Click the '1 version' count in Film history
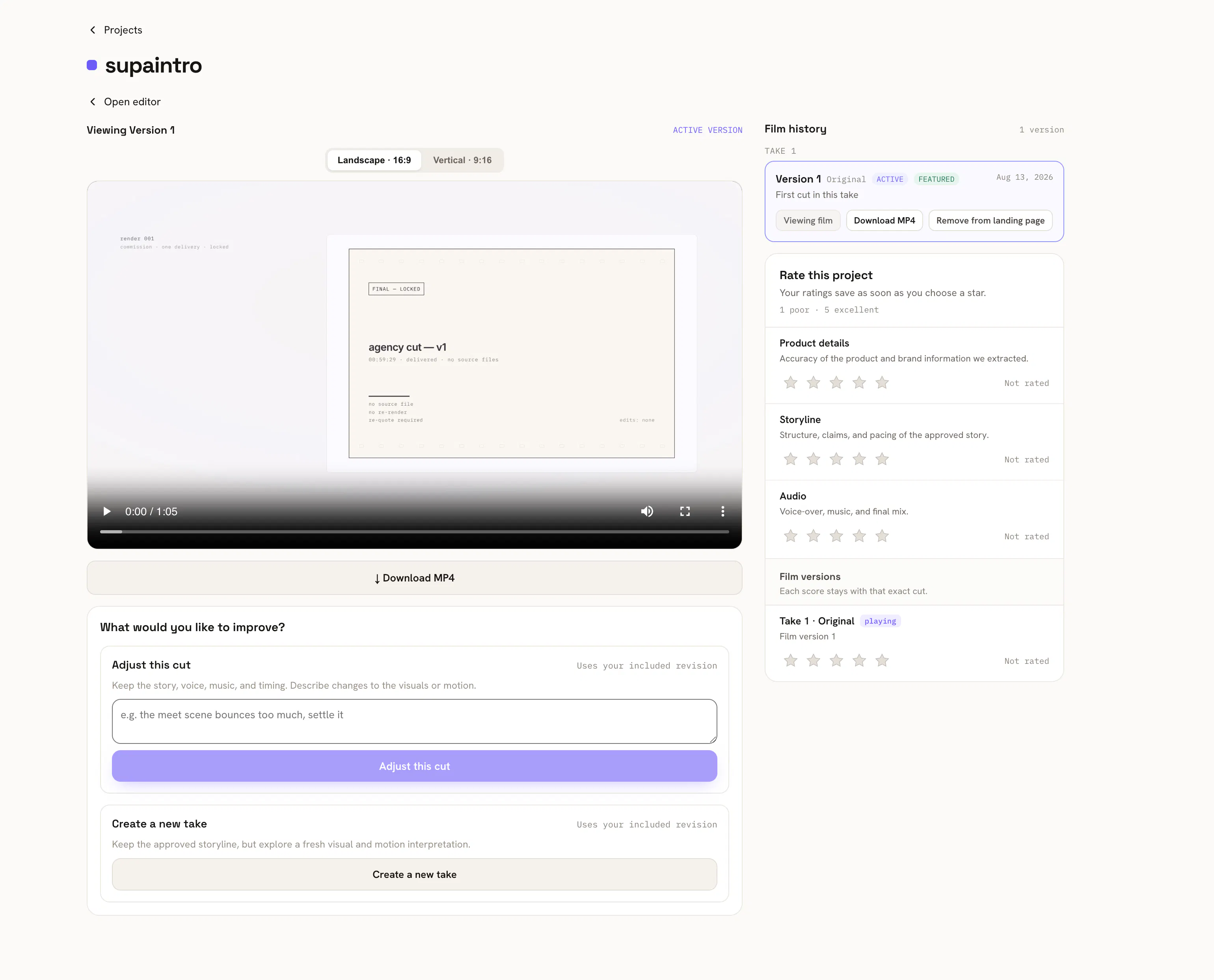 coord(1041,130)
